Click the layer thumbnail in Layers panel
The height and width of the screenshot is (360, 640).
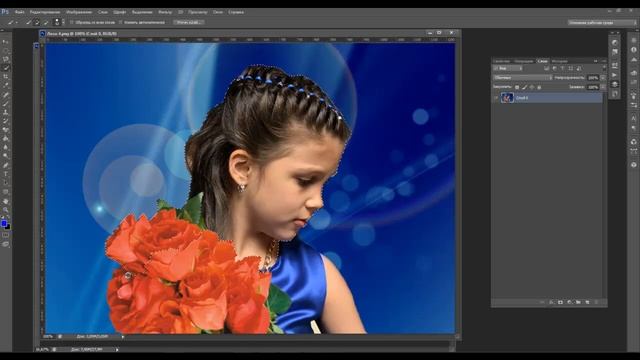point(507,98)
